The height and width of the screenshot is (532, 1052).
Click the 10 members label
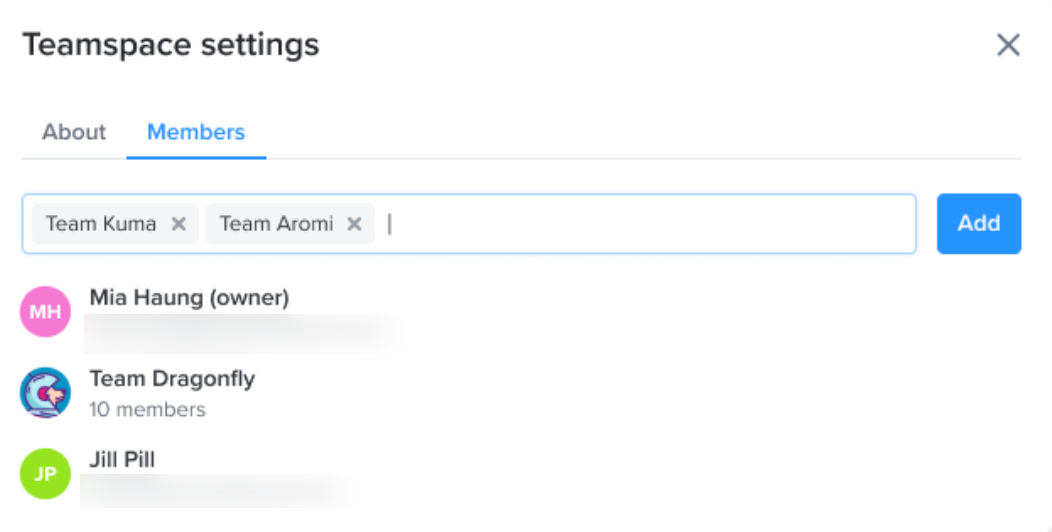[148, 409]
